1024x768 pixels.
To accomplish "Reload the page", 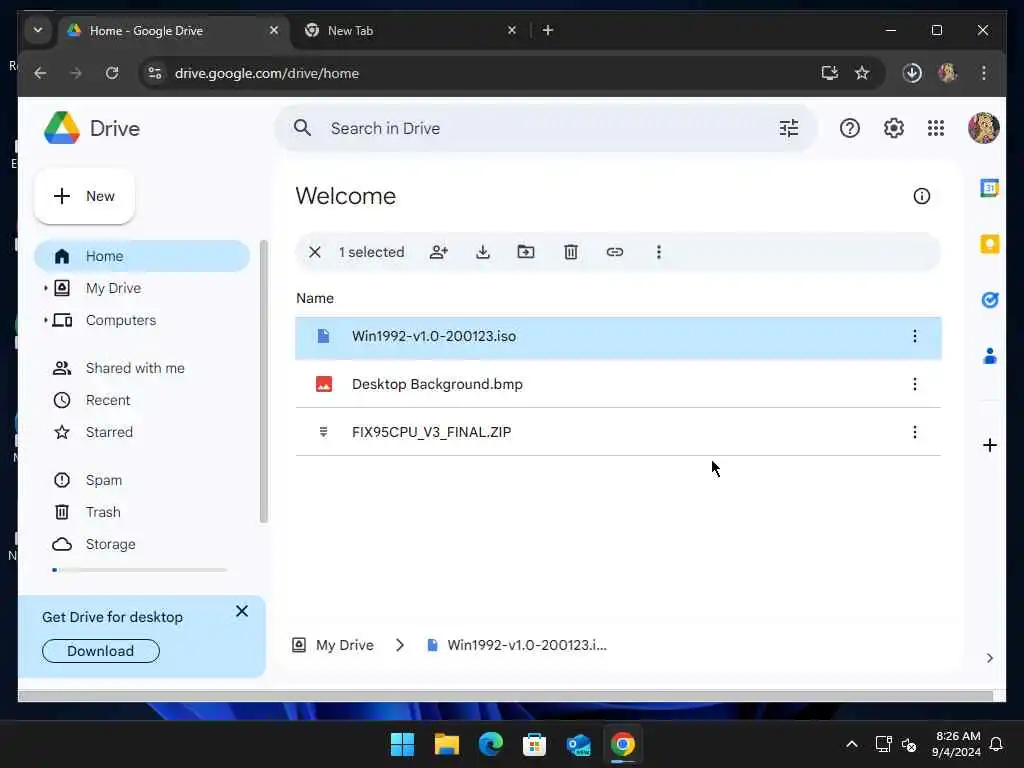I will coord(112,73).
